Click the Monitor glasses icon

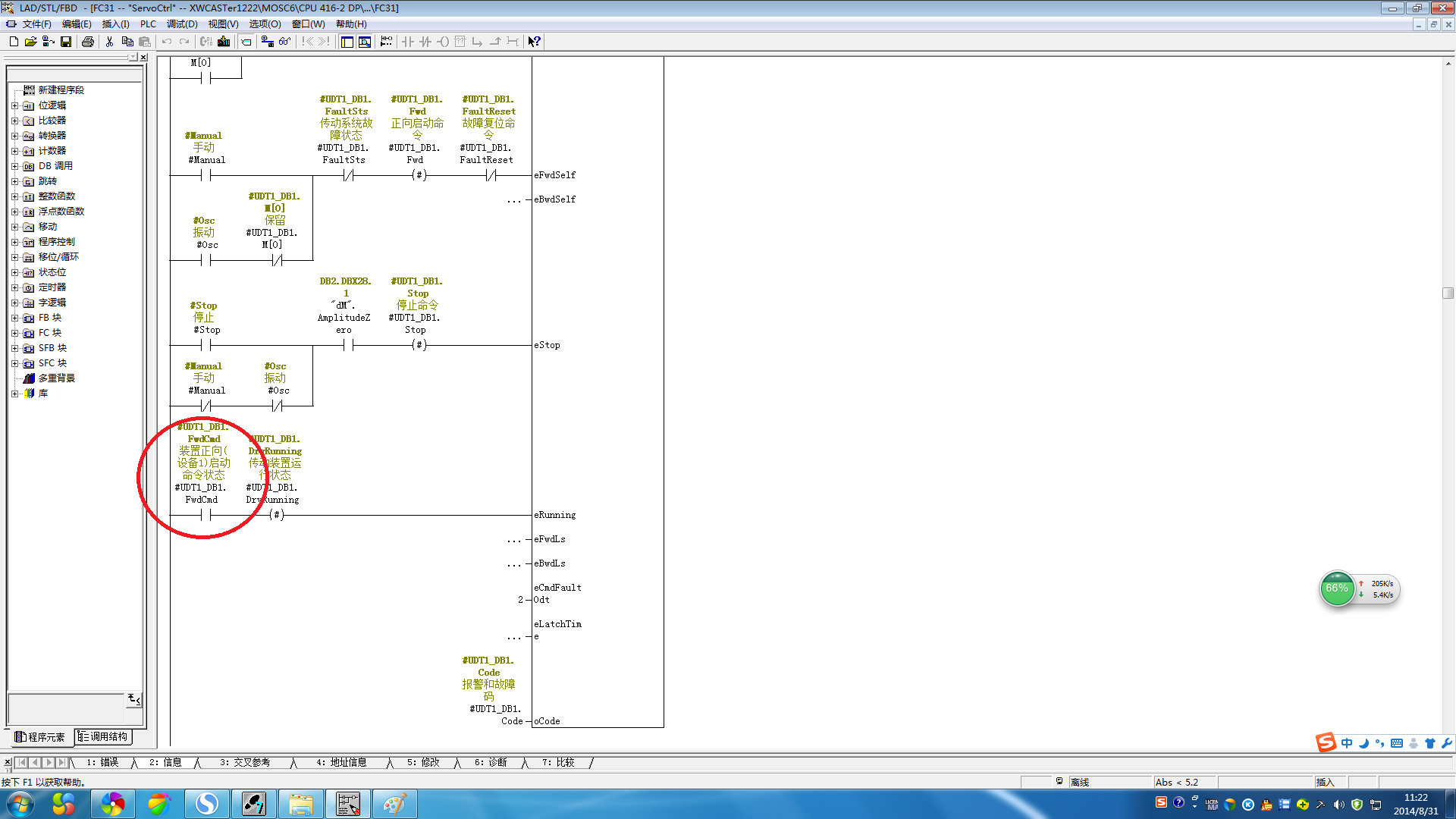[284, 42]
